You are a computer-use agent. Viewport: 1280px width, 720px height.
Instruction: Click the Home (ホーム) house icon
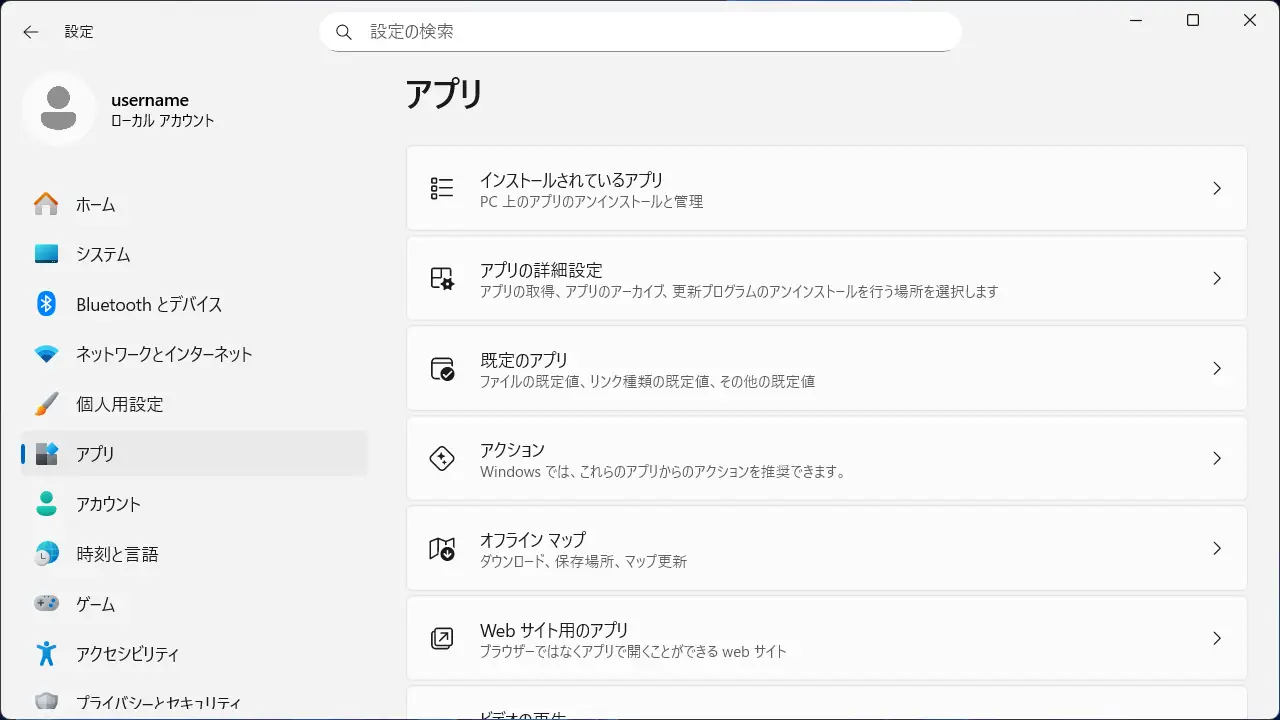click(x=46, y=204)
